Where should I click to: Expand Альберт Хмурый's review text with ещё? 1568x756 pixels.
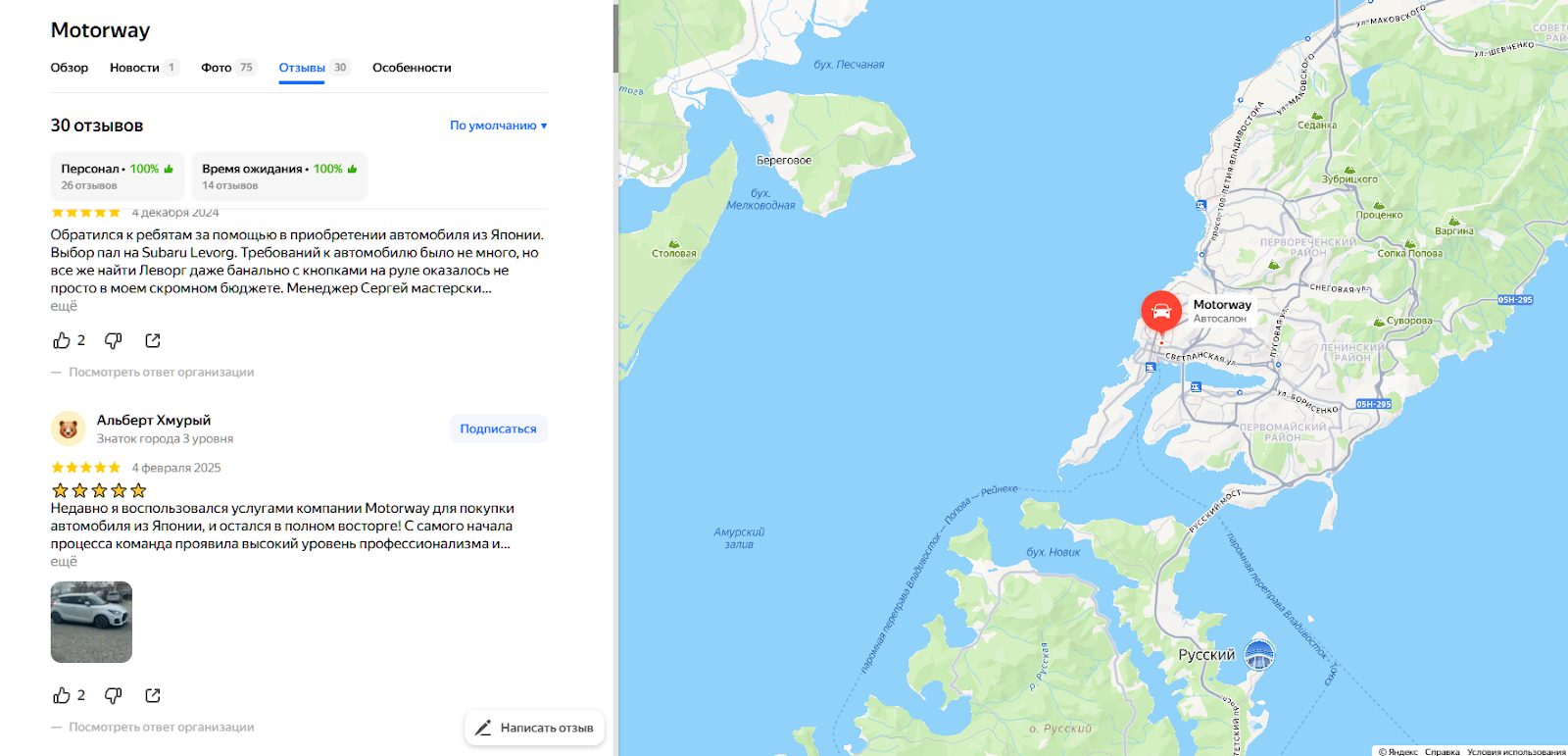click(x=64, y=562)
